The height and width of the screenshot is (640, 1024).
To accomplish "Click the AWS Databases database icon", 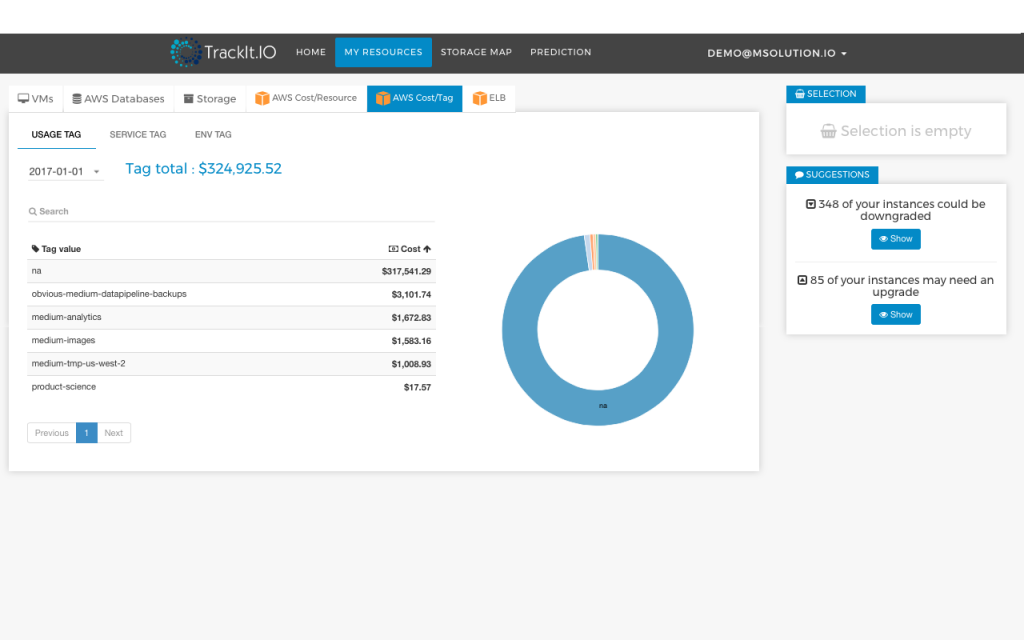I will tap(79, 98).
